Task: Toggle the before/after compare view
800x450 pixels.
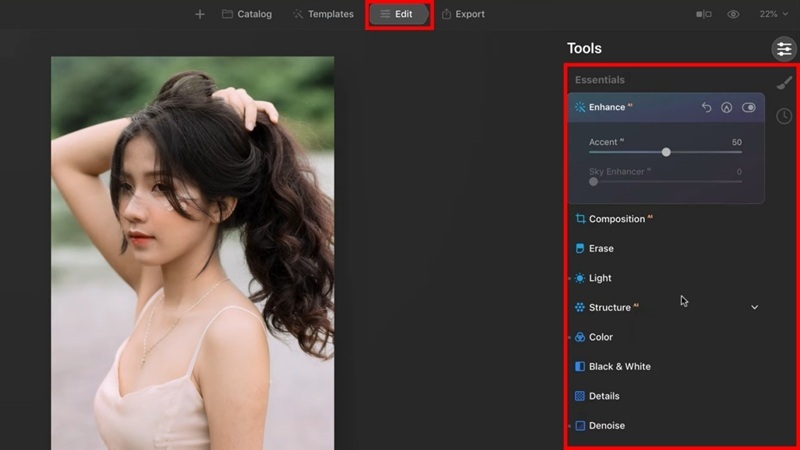Action: point(704,14)
